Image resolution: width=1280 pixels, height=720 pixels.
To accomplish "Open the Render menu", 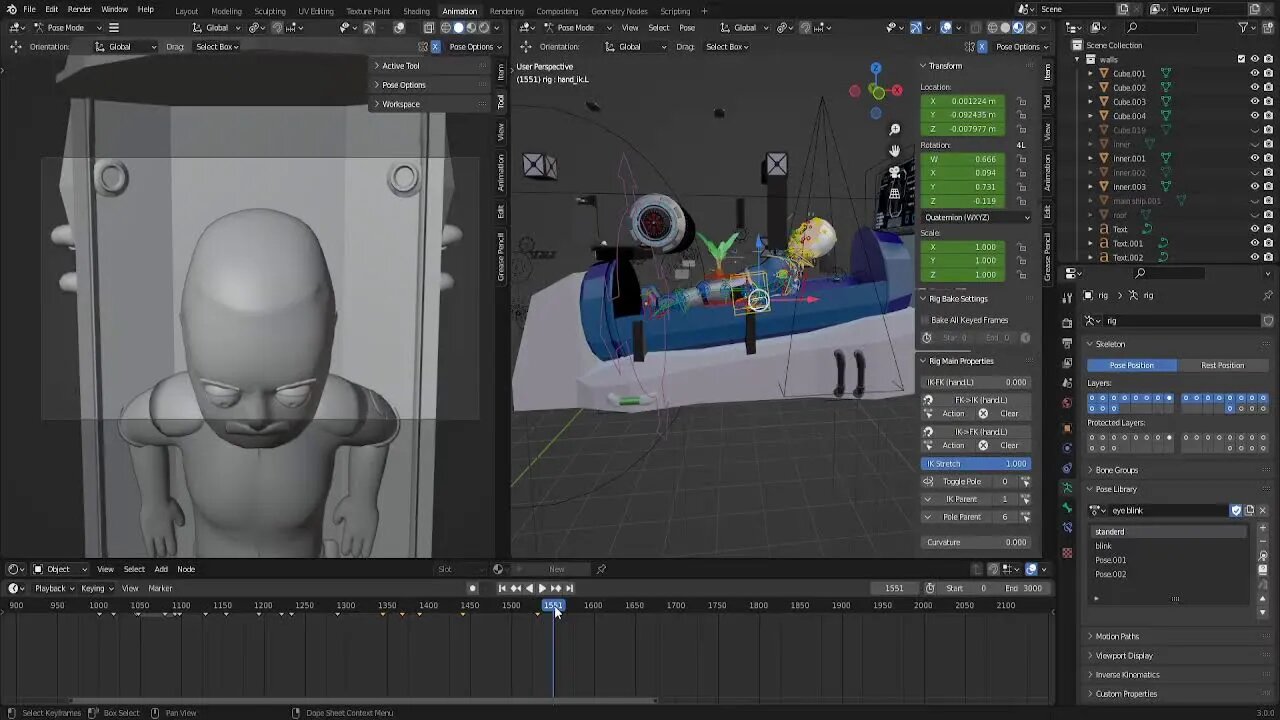I will 80,9.
